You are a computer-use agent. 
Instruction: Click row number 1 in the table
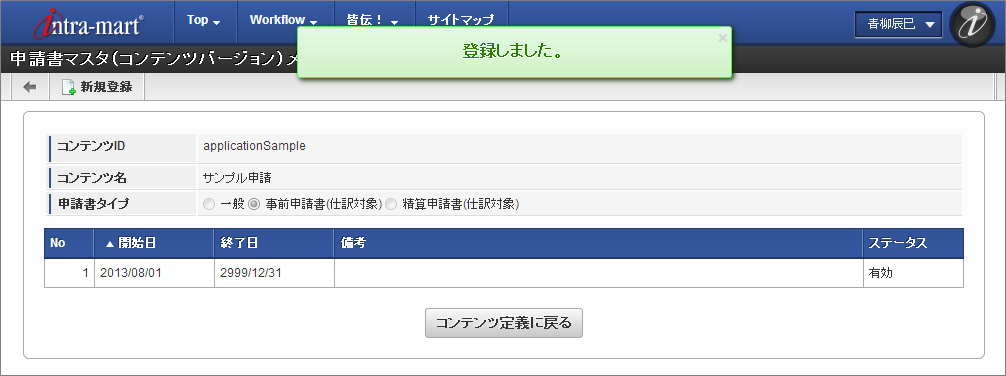(69, 273)
